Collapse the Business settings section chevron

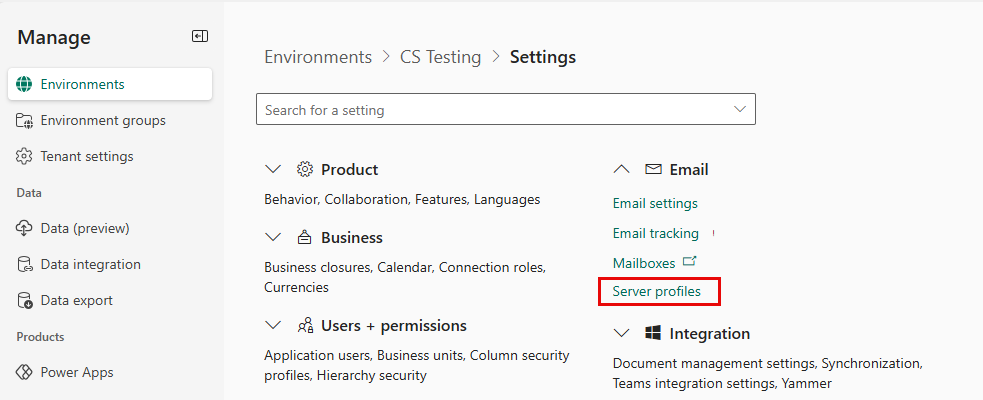coord(273,238)
